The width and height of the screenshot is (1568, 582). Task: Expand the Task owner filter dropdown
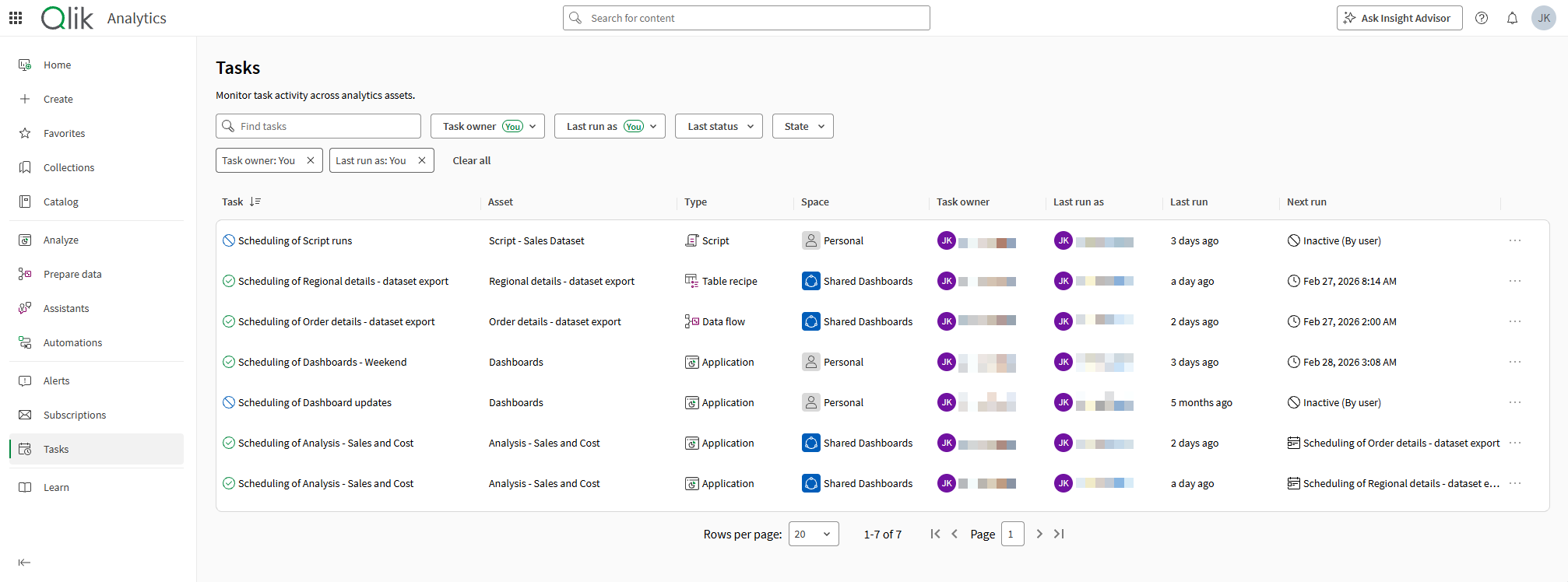pos(487,126)
